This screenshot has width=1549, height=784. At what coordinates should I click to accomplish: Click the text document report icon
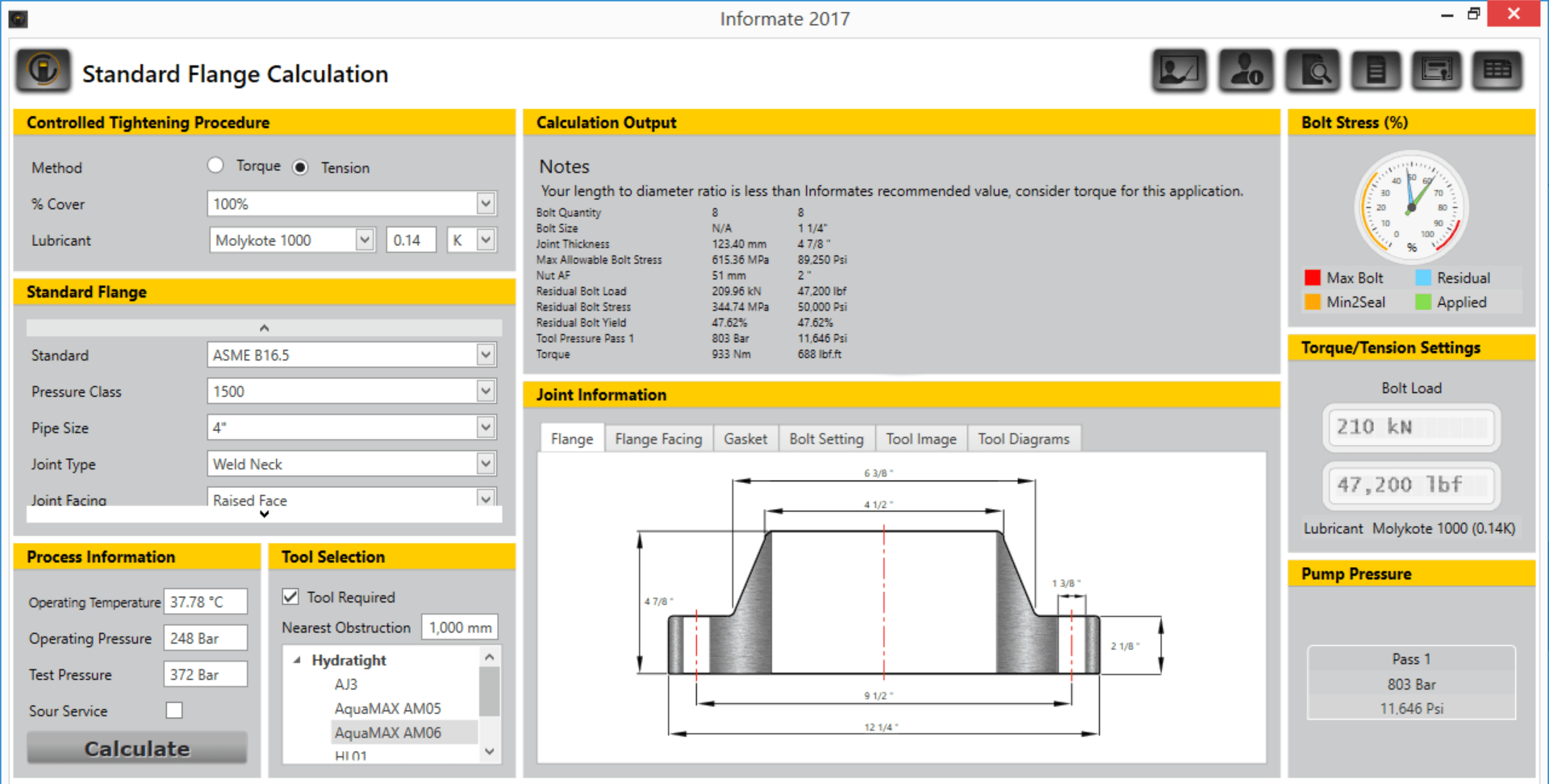[x=1376, y=72]
